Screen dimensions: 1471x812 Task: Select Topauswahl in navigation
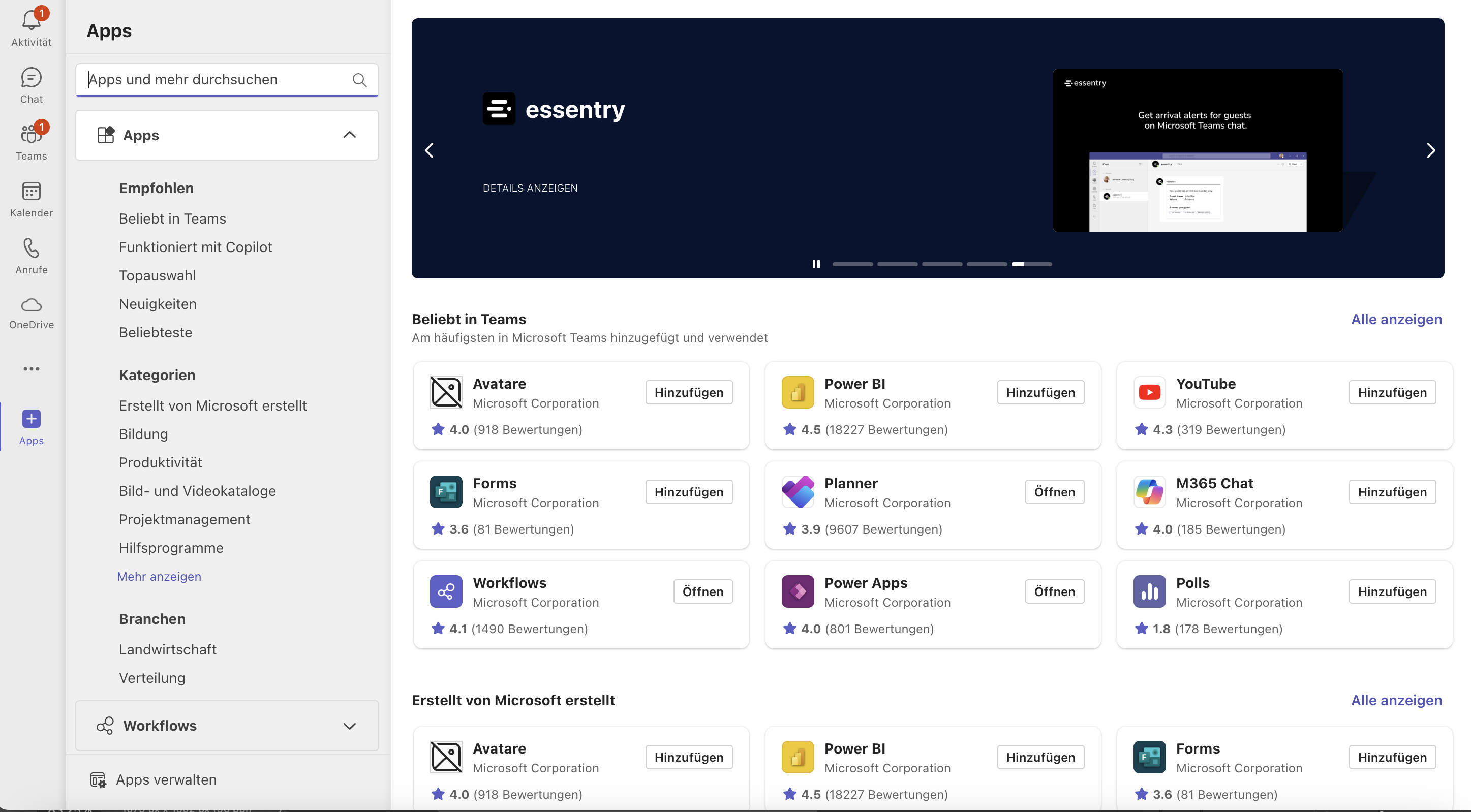click(157, 276)
